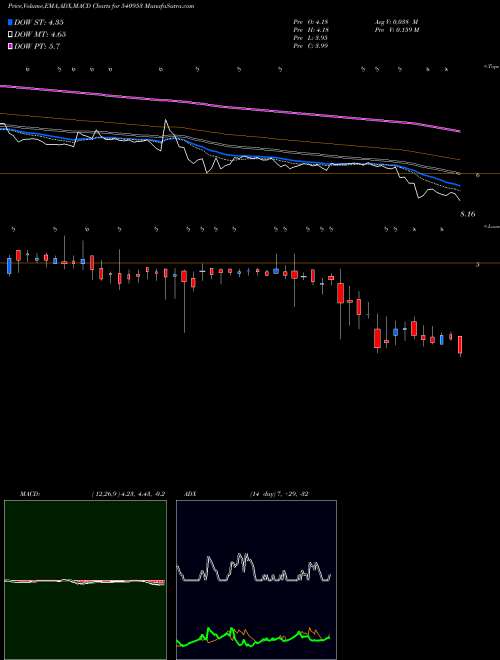Click the 'Pre H: 4.18' high value
This screenshot has width=500, height=660.
pyautogui.click(x=311, y=30)
